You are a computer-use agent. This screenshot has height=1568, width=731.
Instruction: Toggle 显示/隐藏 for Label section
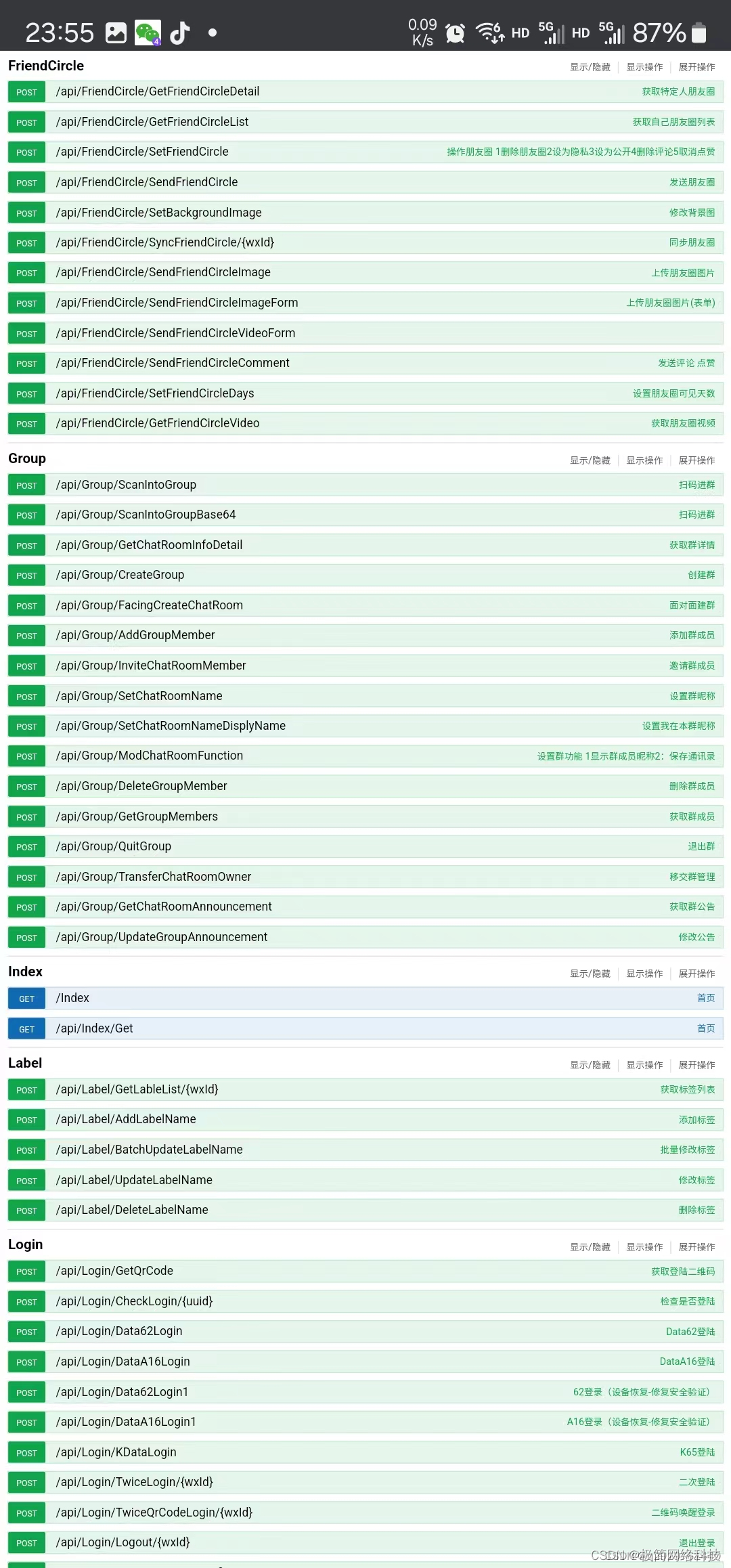(590, 1065)
